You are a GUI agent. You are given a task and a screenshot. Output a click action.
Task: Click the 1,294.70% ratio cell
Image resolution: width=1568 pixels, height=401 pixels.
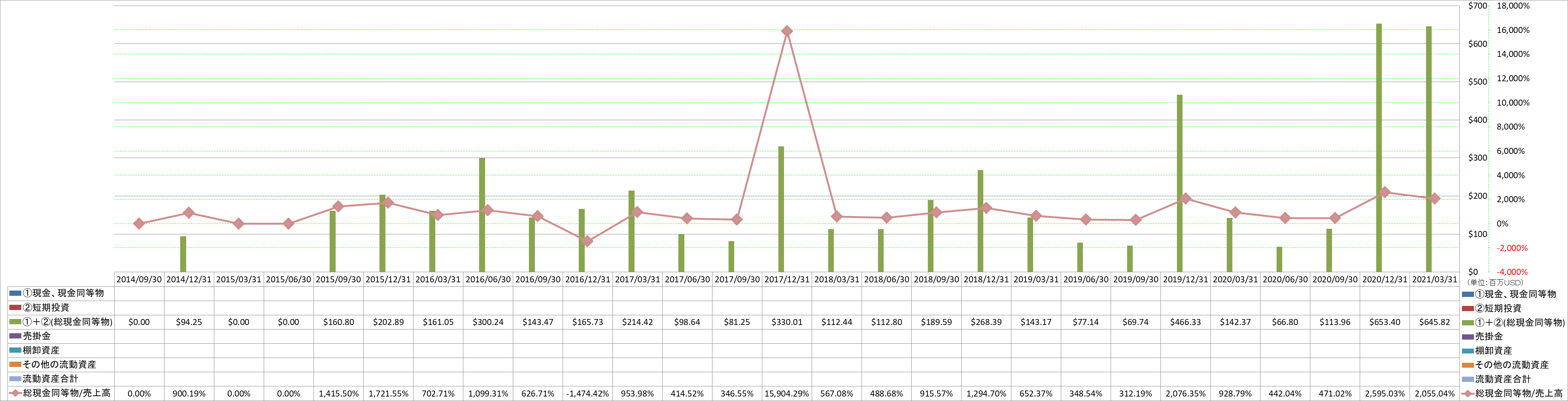coord(986,394)
